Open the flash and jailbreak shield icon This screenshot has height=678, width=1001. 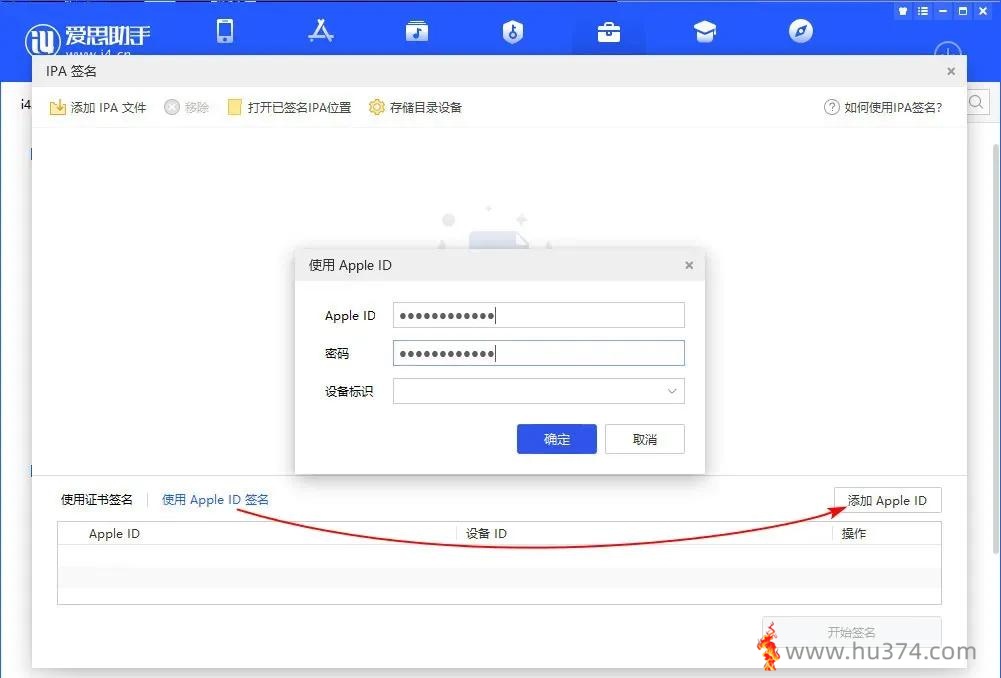tap(513, 31)
